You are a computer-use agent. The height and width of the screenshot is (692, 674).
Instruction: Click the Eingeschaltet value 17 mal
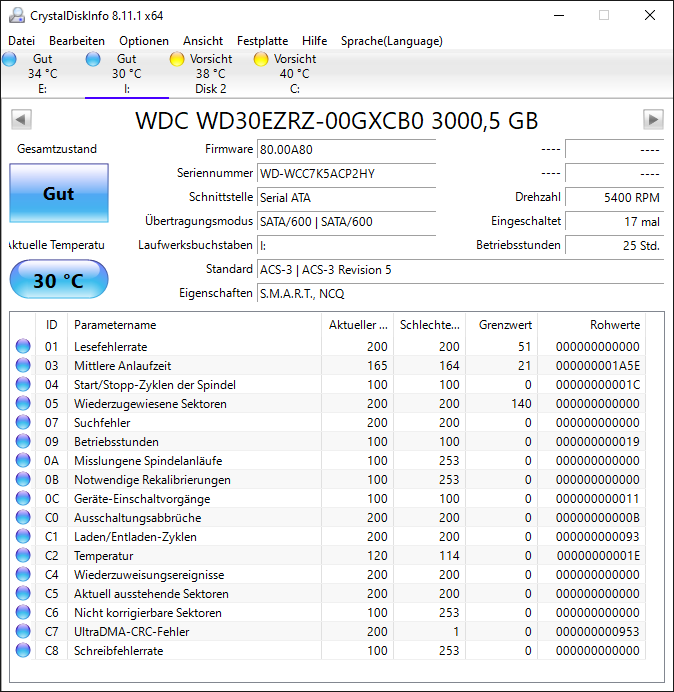[x=614, y=222]
